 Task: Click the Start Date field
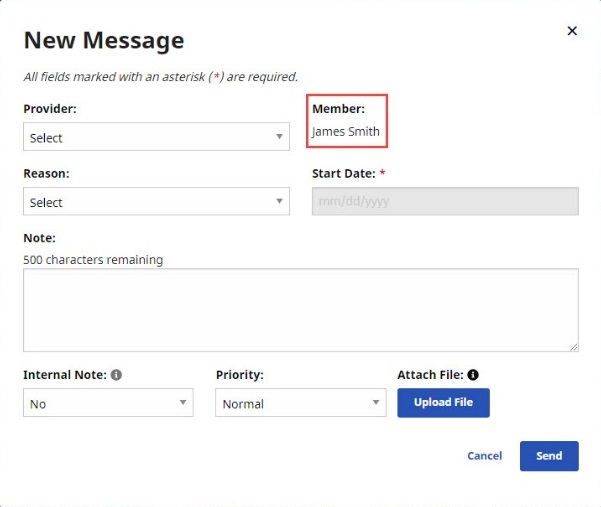click(445, 202)
